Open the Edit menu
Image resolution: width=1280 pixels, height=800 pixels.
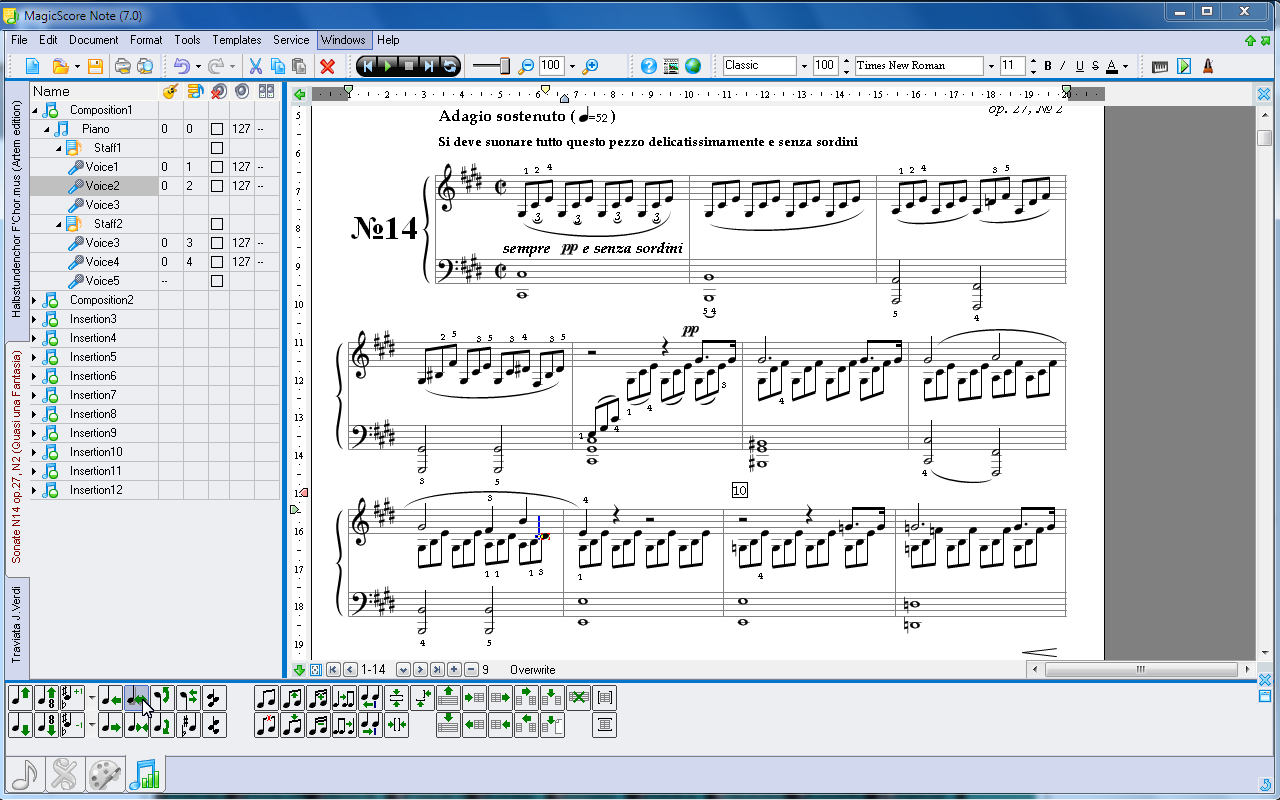(x=48, y=40)
